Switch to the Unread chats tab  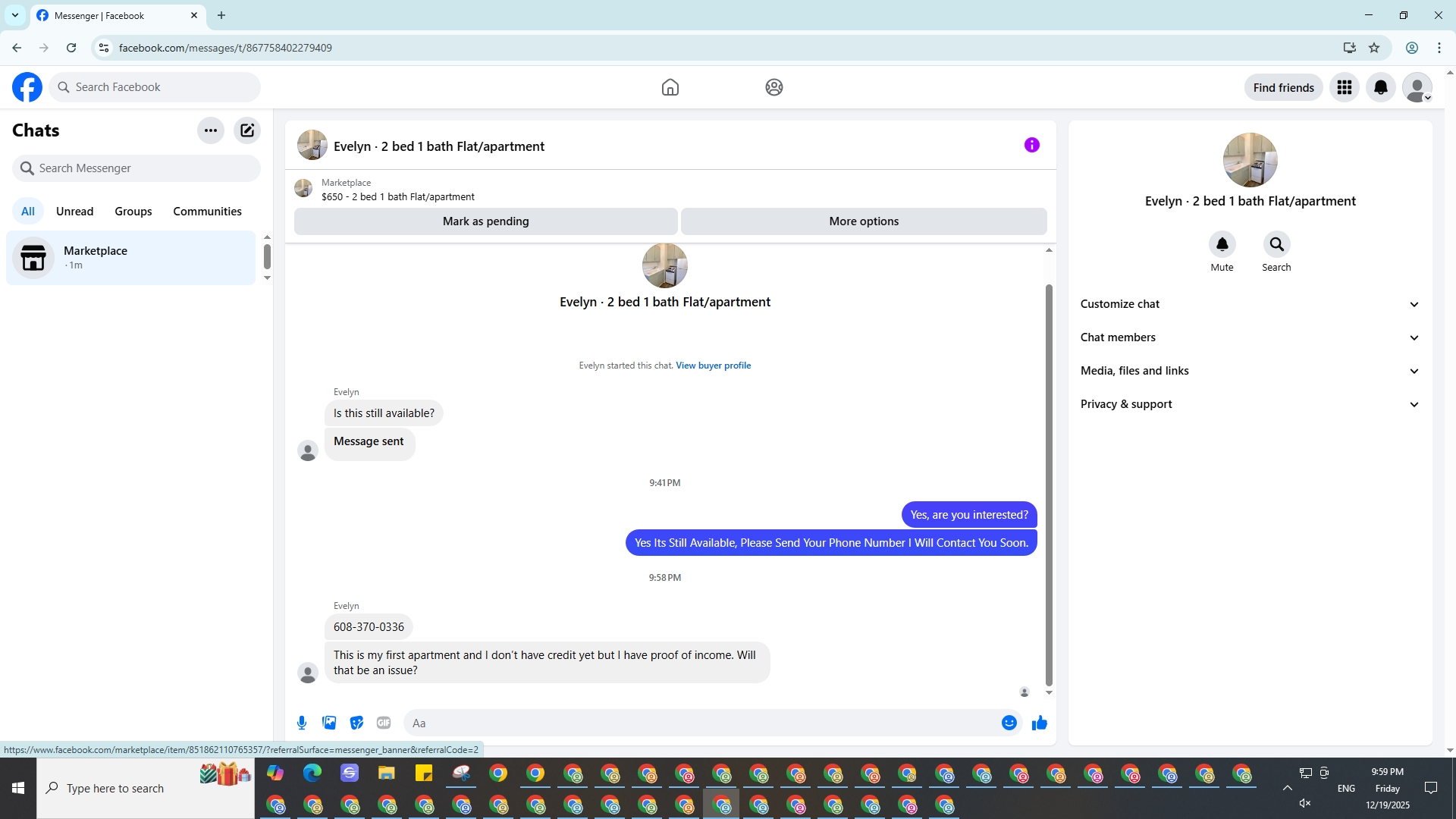(74, 212)
